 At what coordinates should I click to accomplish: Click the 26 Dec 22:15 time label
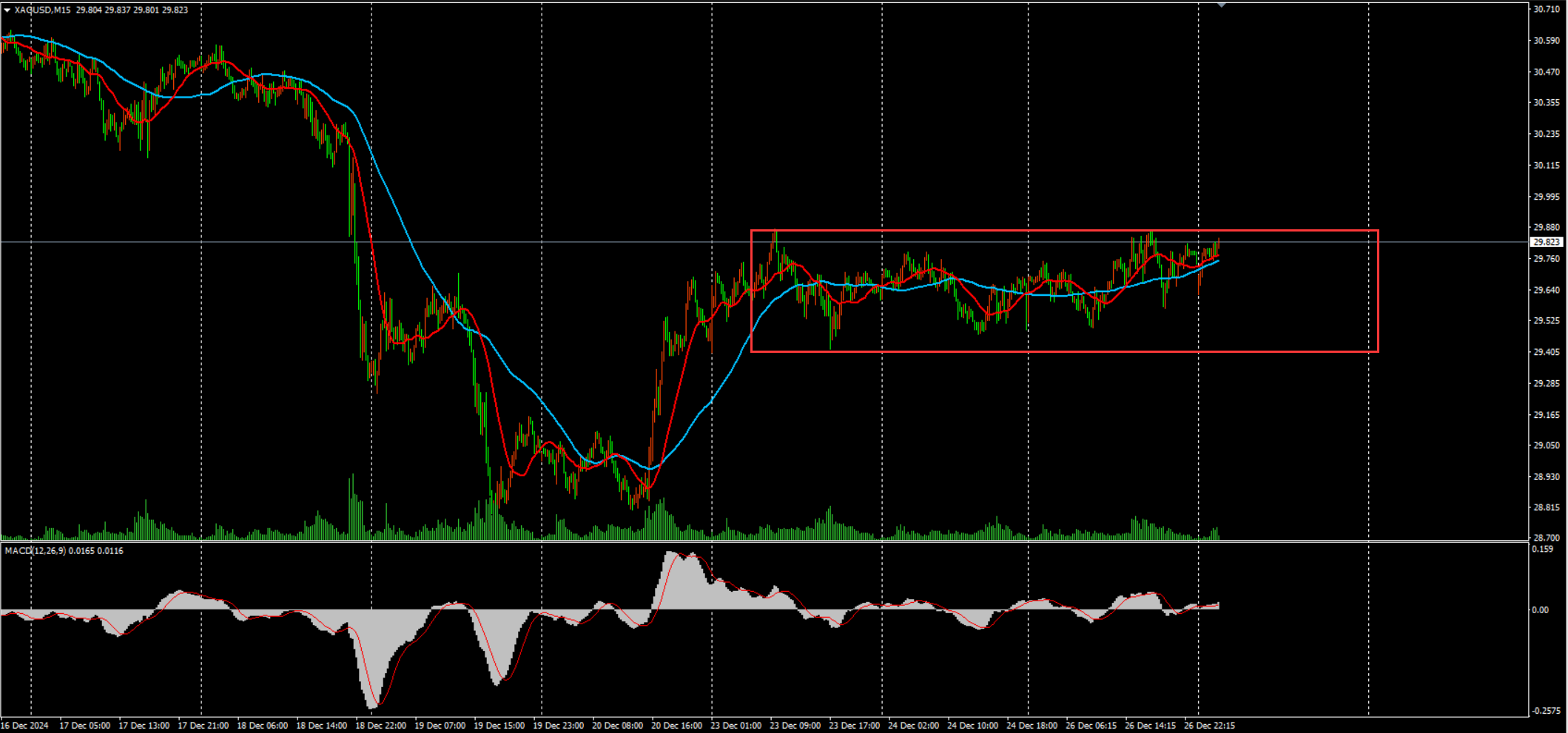[1209, 726]
